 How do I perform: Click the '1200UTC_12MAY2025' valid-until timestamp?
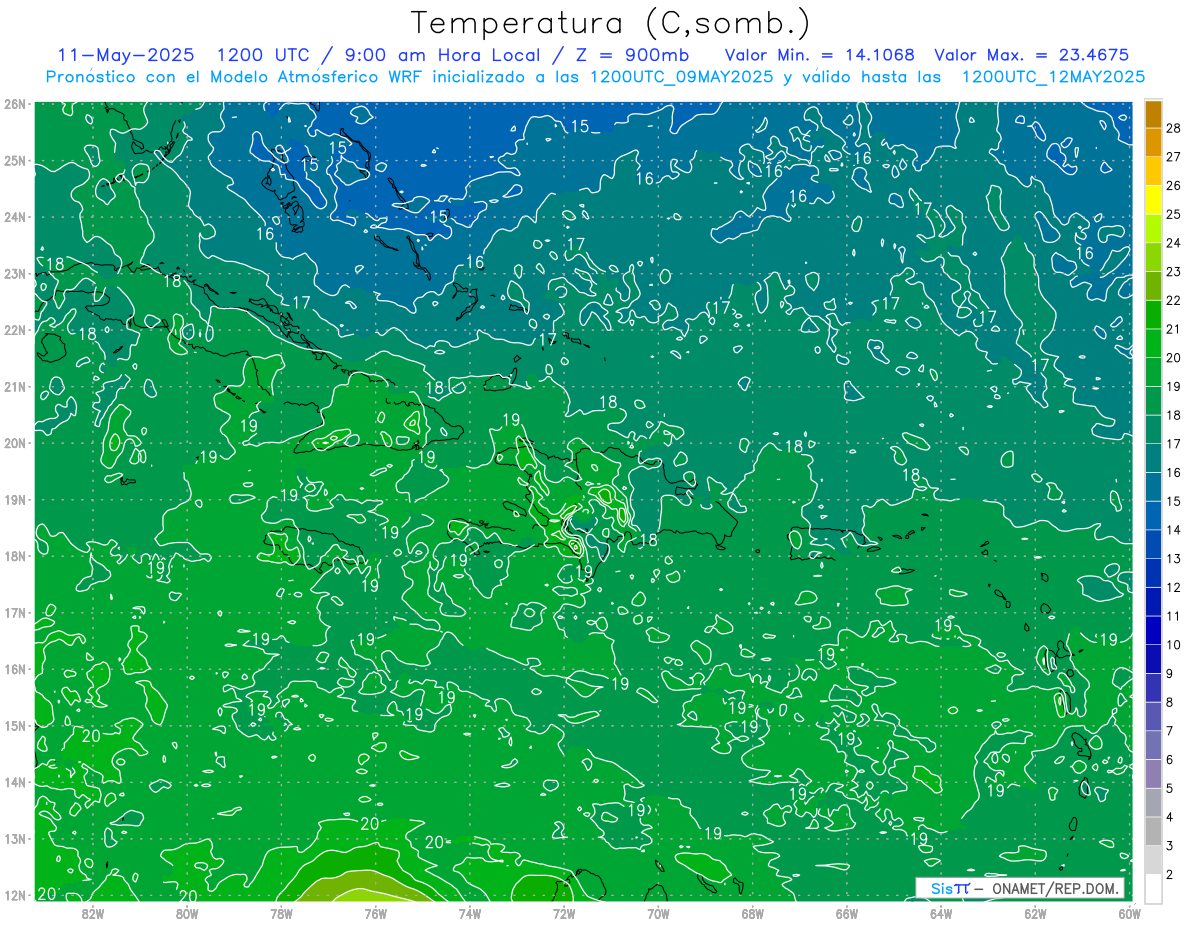pyautogui.click(x=1052, y=77)
